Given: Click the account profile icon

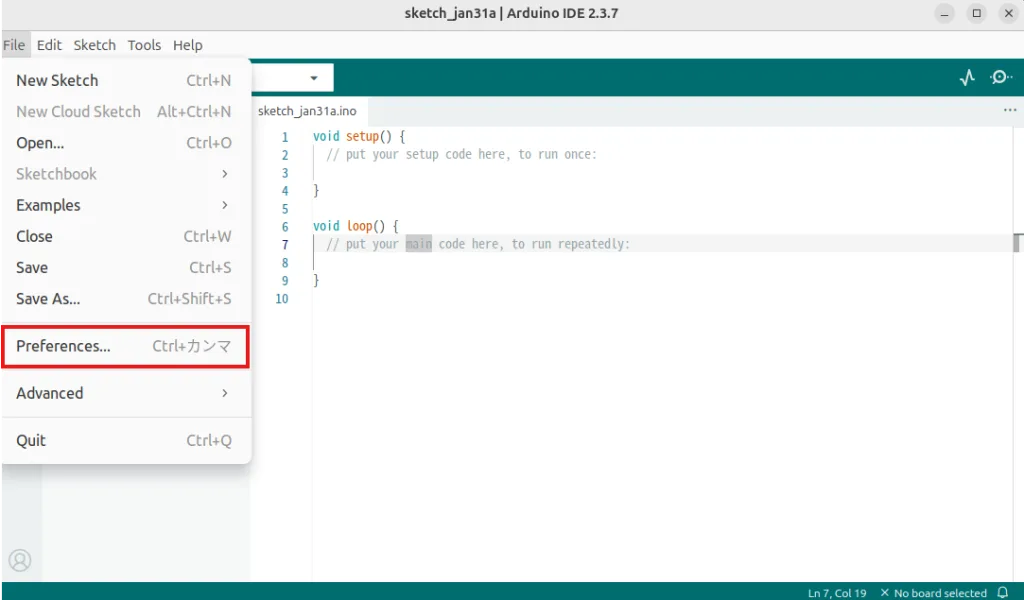Looking at the screenshot, I should tap(20, 560).
